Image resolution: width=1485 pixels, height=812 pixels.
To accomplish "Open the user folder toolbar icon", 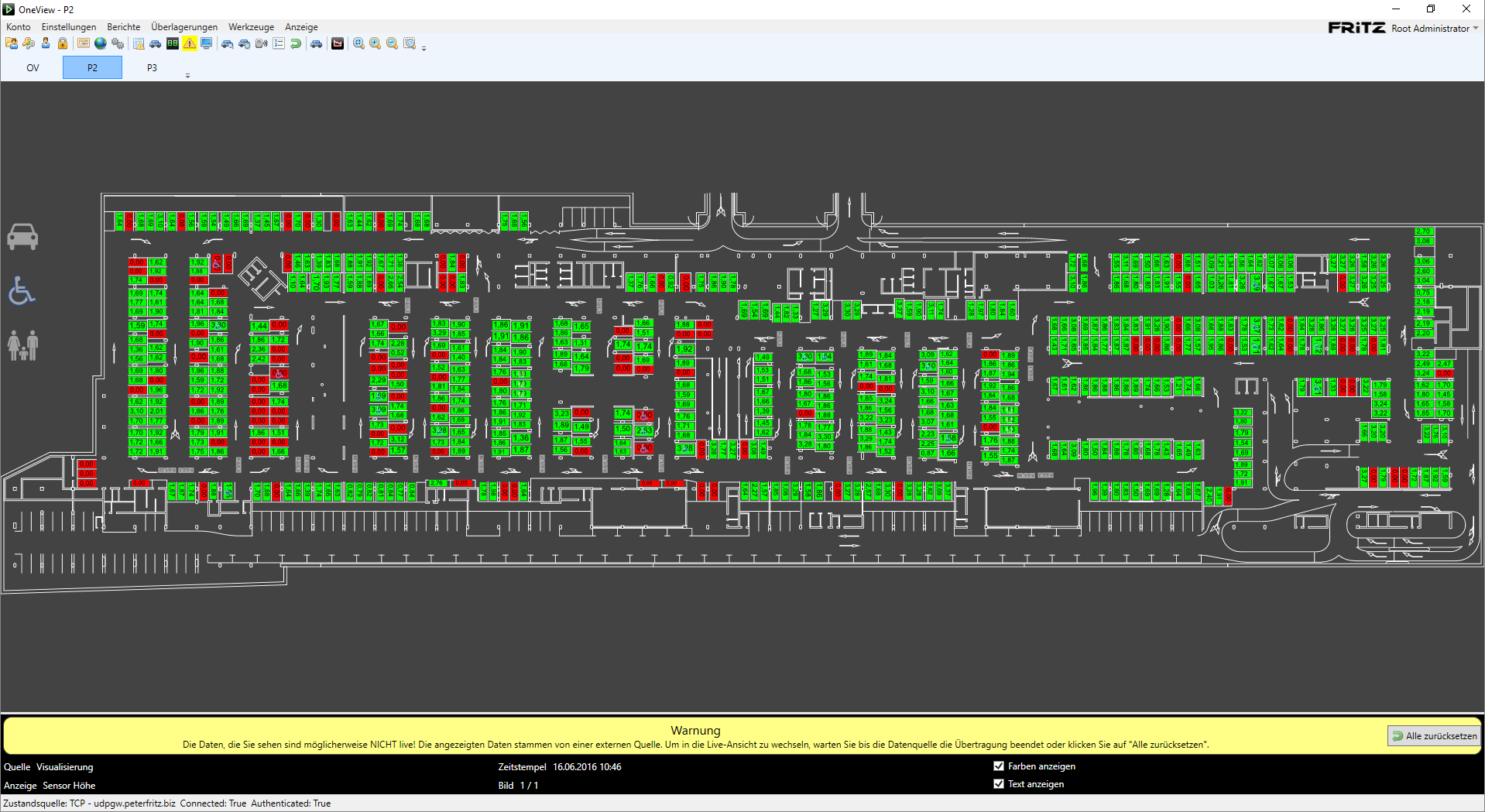I will pos(12,43).
